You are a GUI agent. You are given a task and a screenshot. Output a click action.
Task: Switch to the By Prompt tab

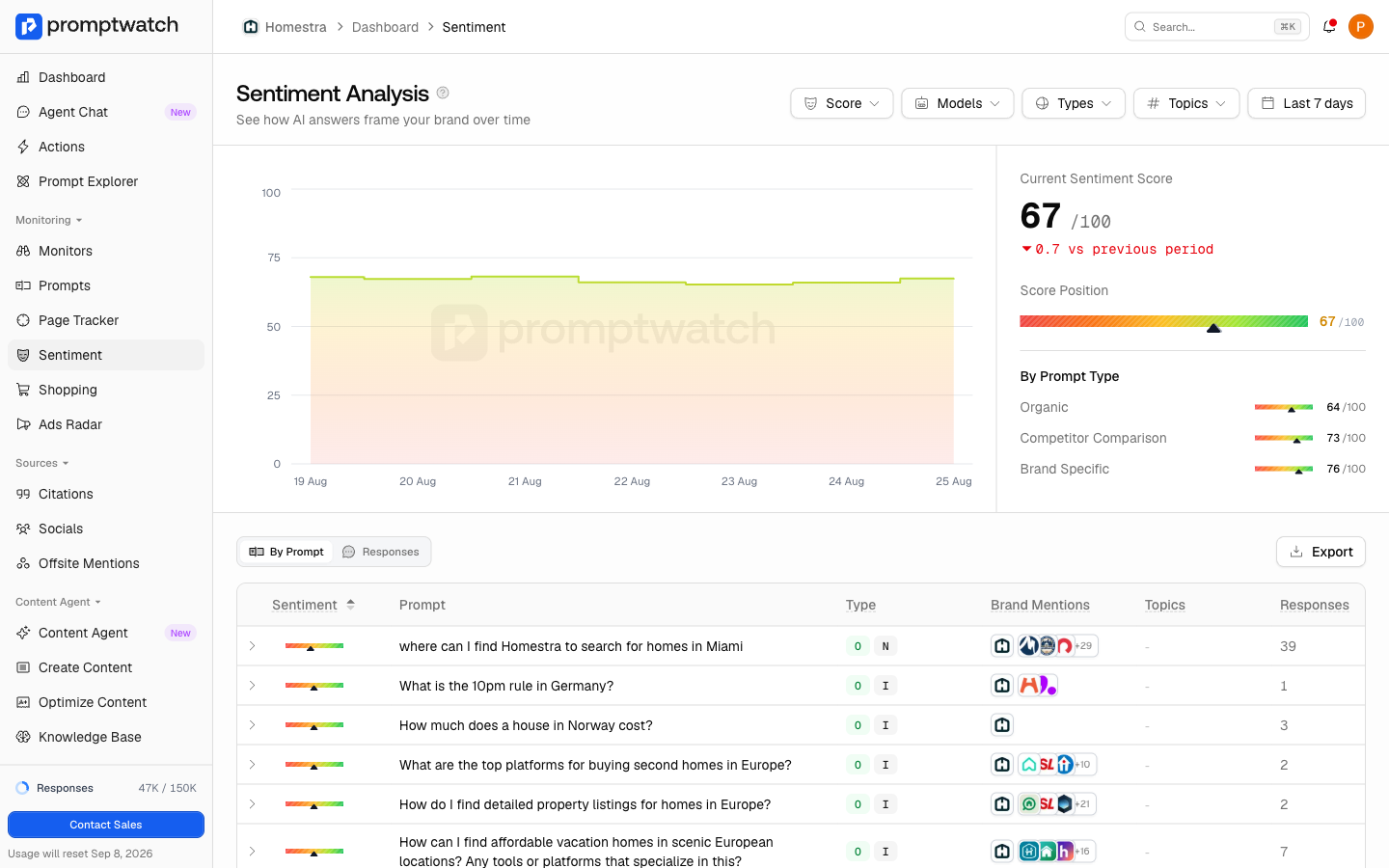coord(286,552)
